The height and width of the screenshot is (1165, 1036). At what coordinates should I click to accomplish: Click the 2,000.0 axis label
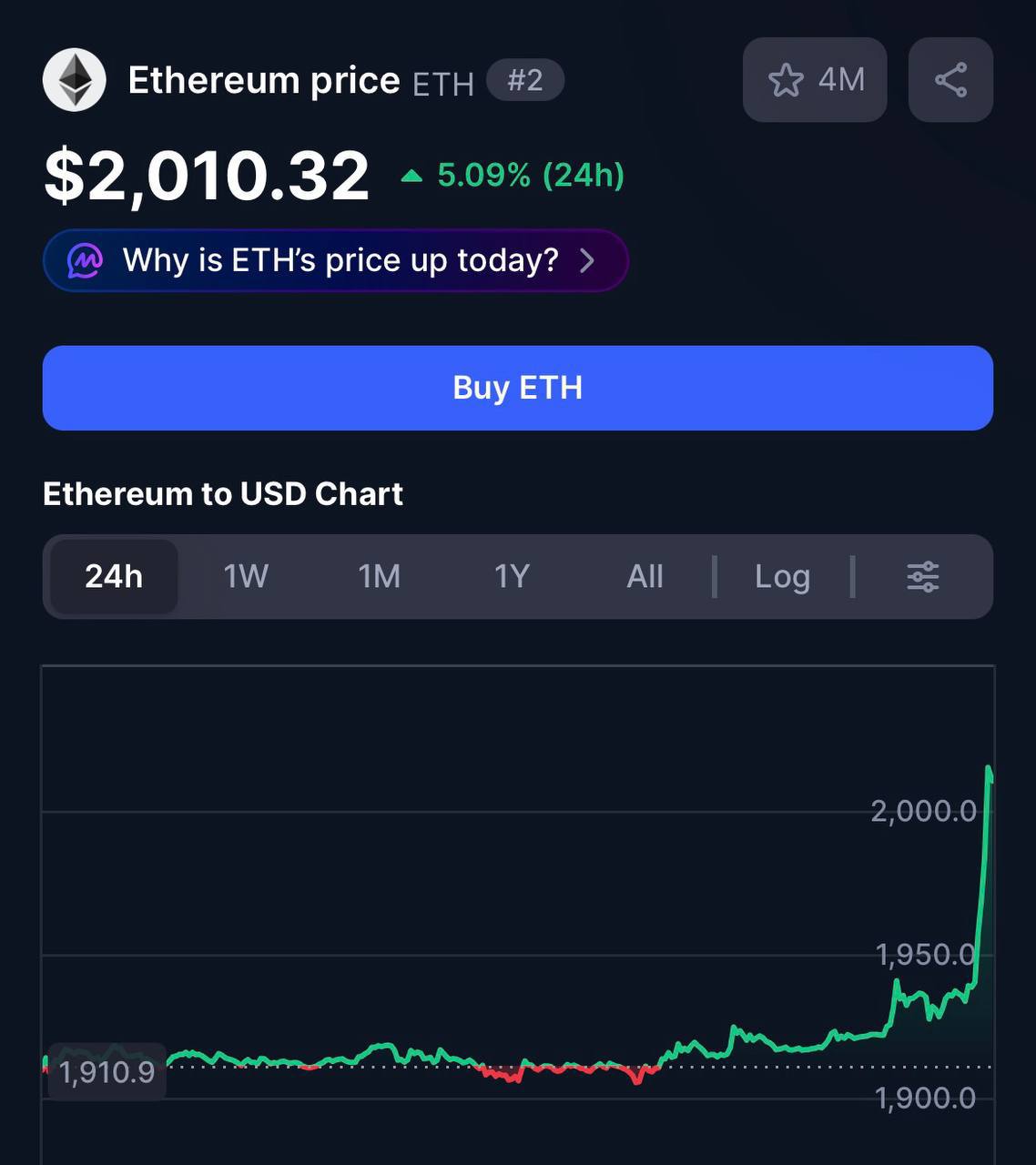923,811
